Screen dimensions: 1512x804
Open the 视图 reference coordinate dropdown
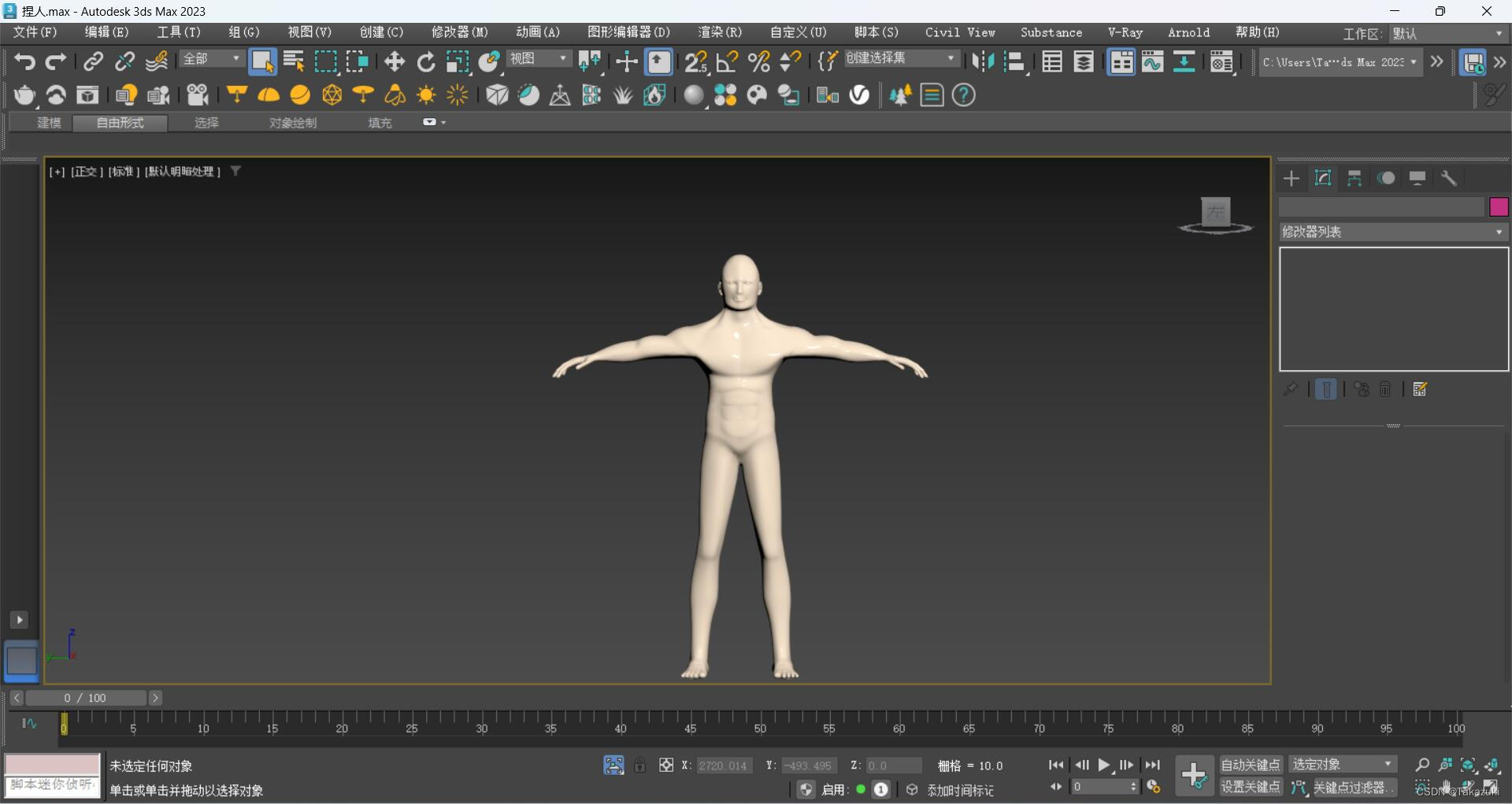pos(538,59)
